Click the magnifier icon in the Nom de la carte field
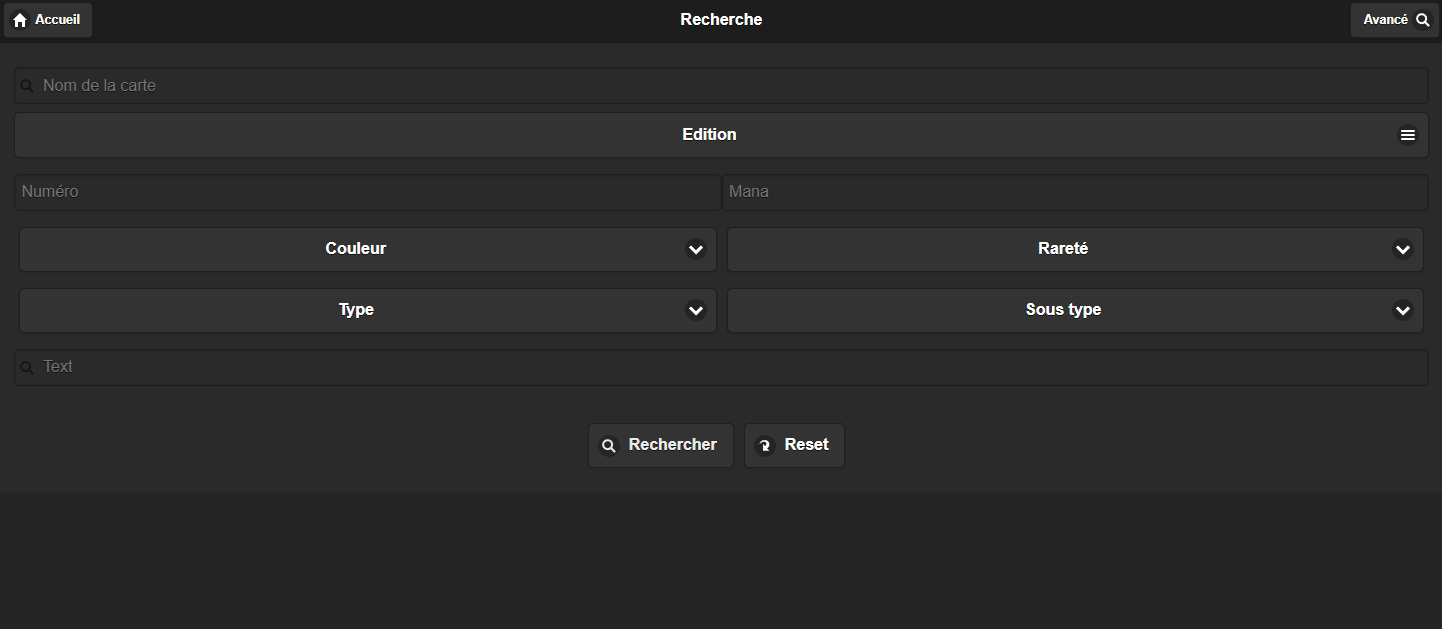This screenshot has height=629, width=1442. tap(28, 87)
